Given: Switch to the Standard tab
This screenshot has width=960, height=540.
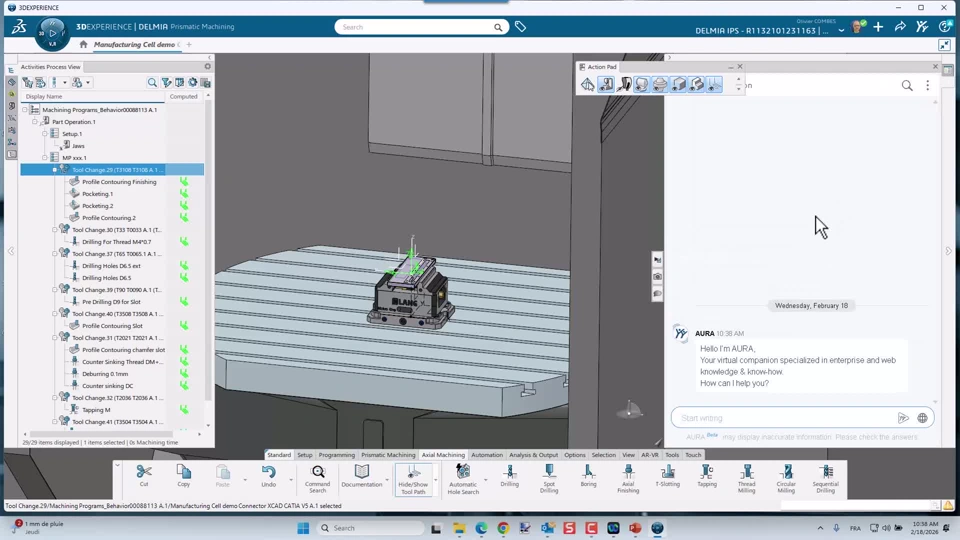Looking at the screenshot, I should (279, 455).
